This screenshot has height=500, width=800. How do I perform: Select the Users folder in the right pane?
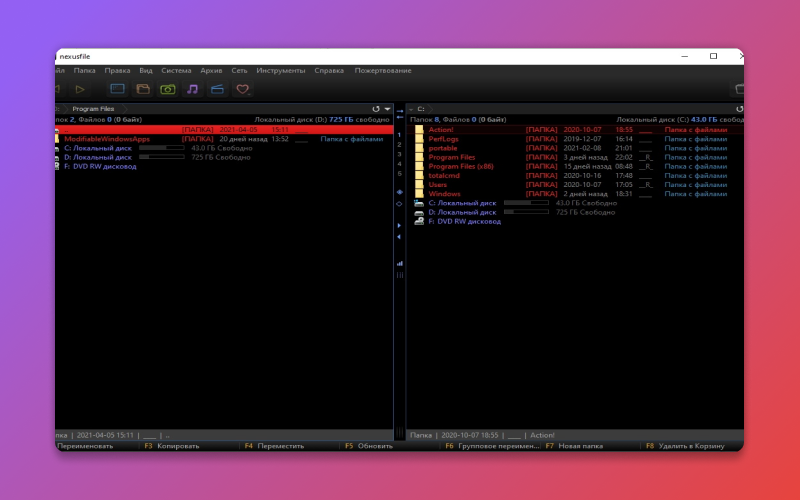click(576, 185)
